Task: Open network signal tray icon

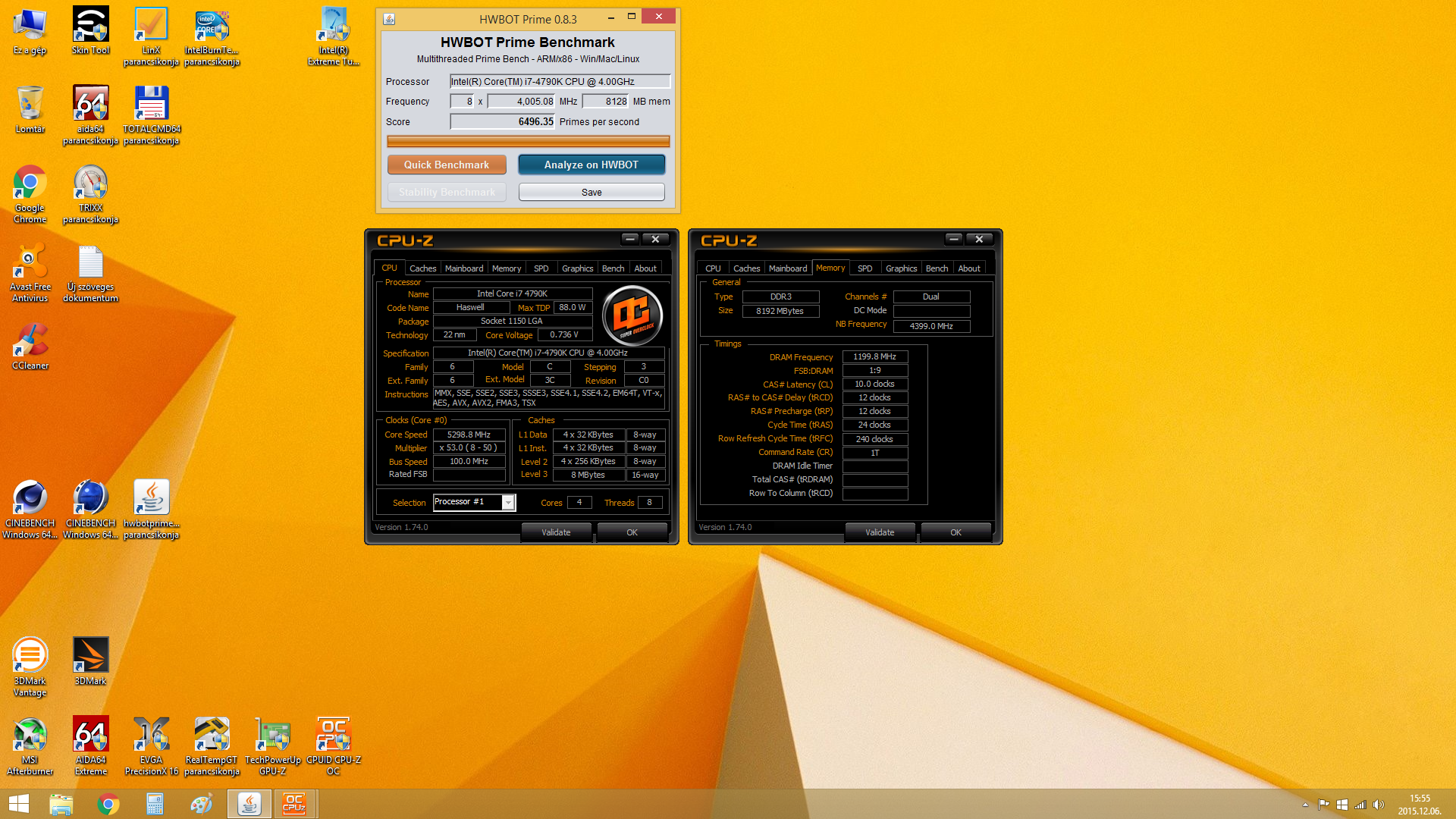Action: 1360,805
